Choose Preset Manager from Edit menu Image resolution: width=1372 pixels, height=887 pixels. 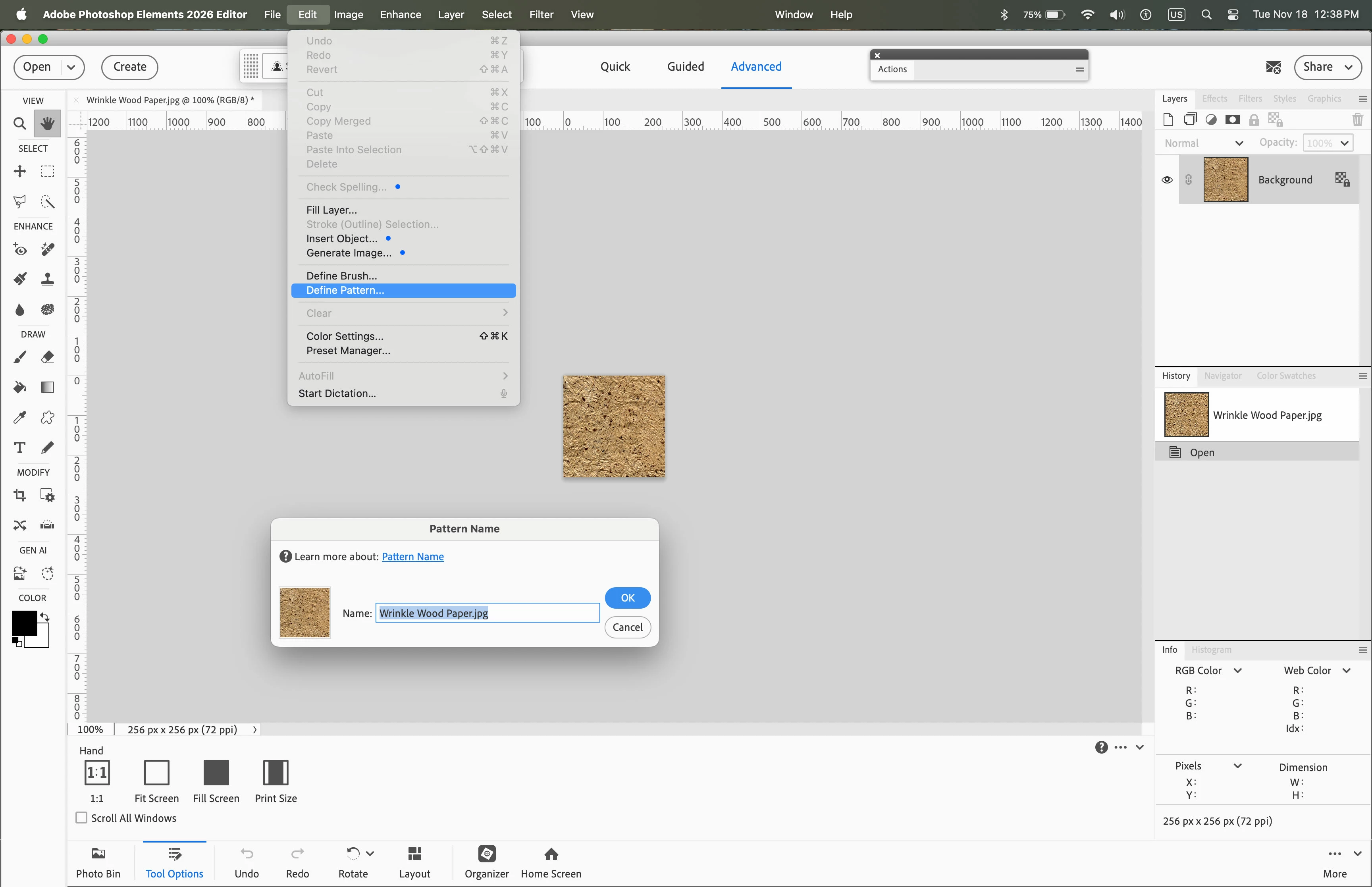348,351
